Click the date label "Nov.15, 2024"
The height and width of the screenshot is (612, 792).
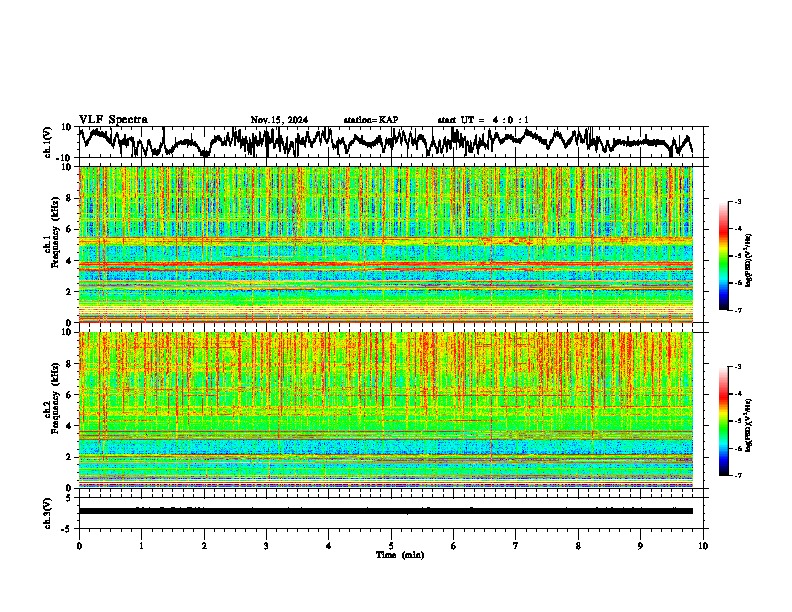[279, 120]
